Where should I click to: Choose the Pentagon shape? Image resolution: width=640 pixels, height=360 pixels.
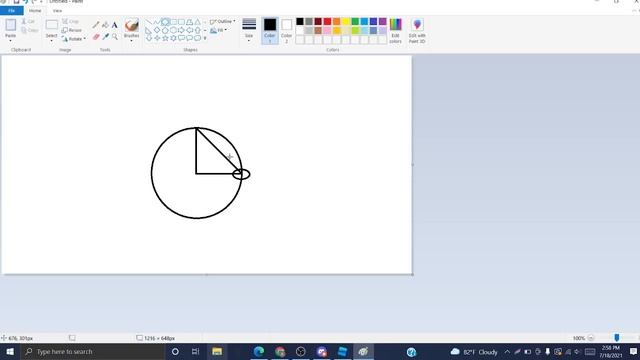tap(165, 30)
